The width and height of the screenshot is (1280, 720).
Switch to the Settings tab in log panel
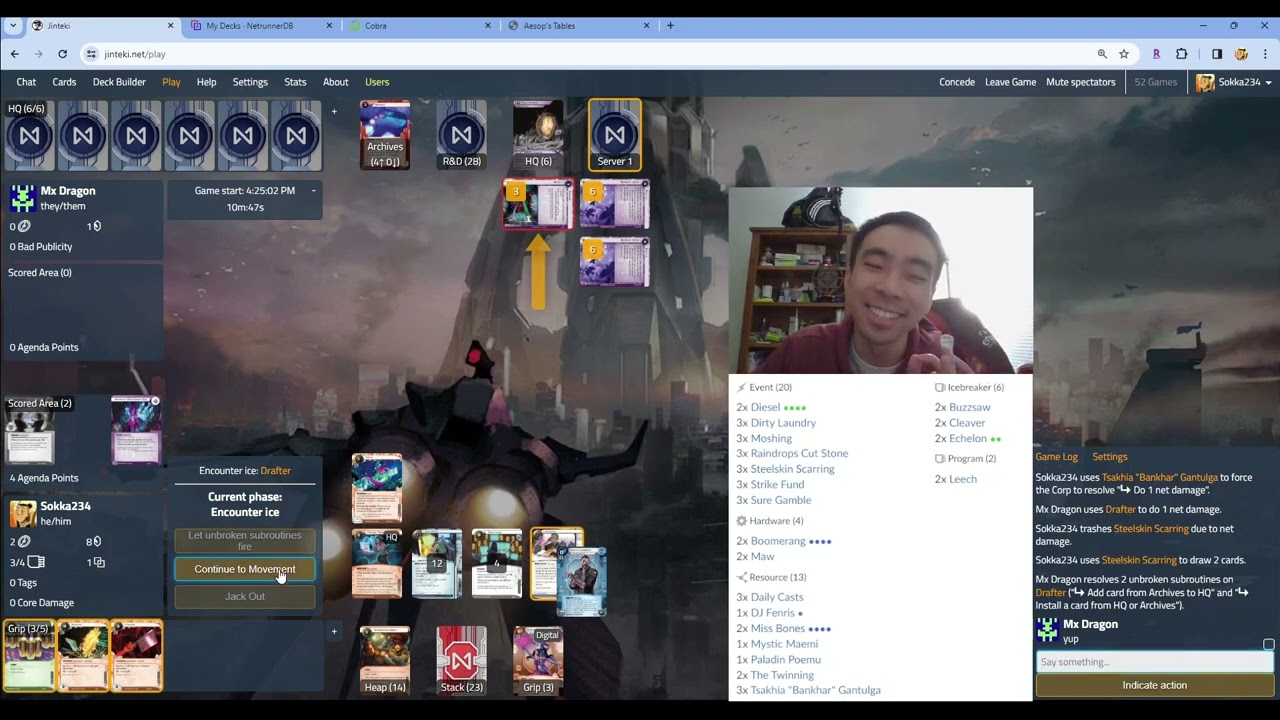point(1109,457)
